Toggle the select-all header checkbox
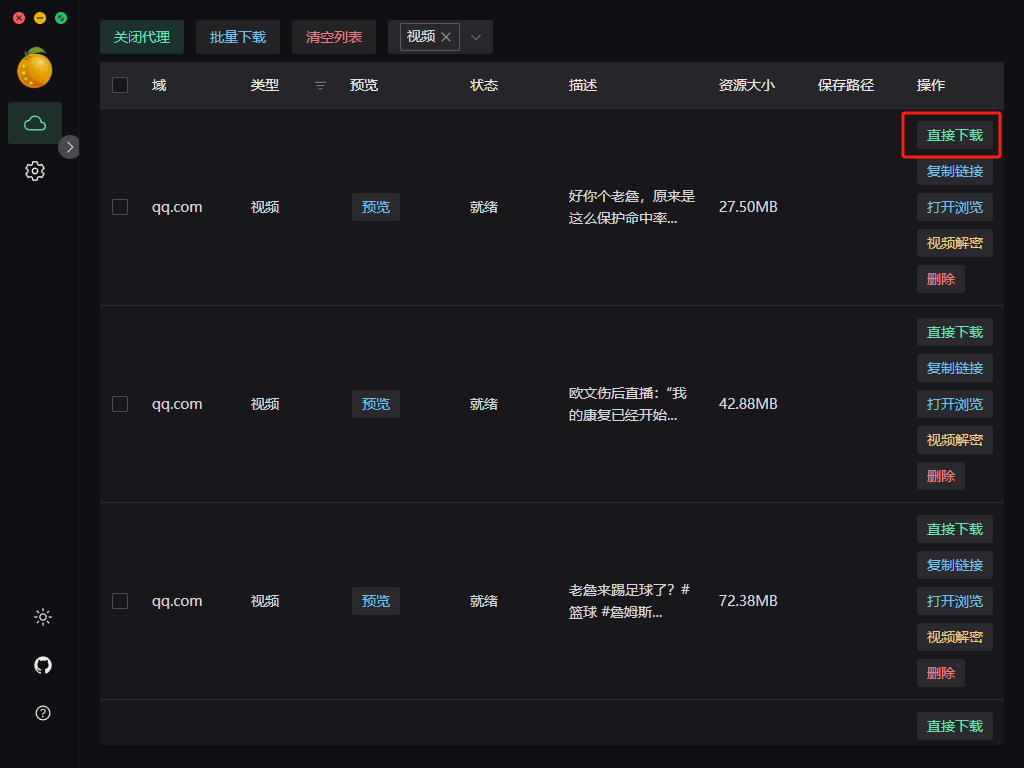The height and width of the screenshot is (768, 1024). click(x=120, y=85)
